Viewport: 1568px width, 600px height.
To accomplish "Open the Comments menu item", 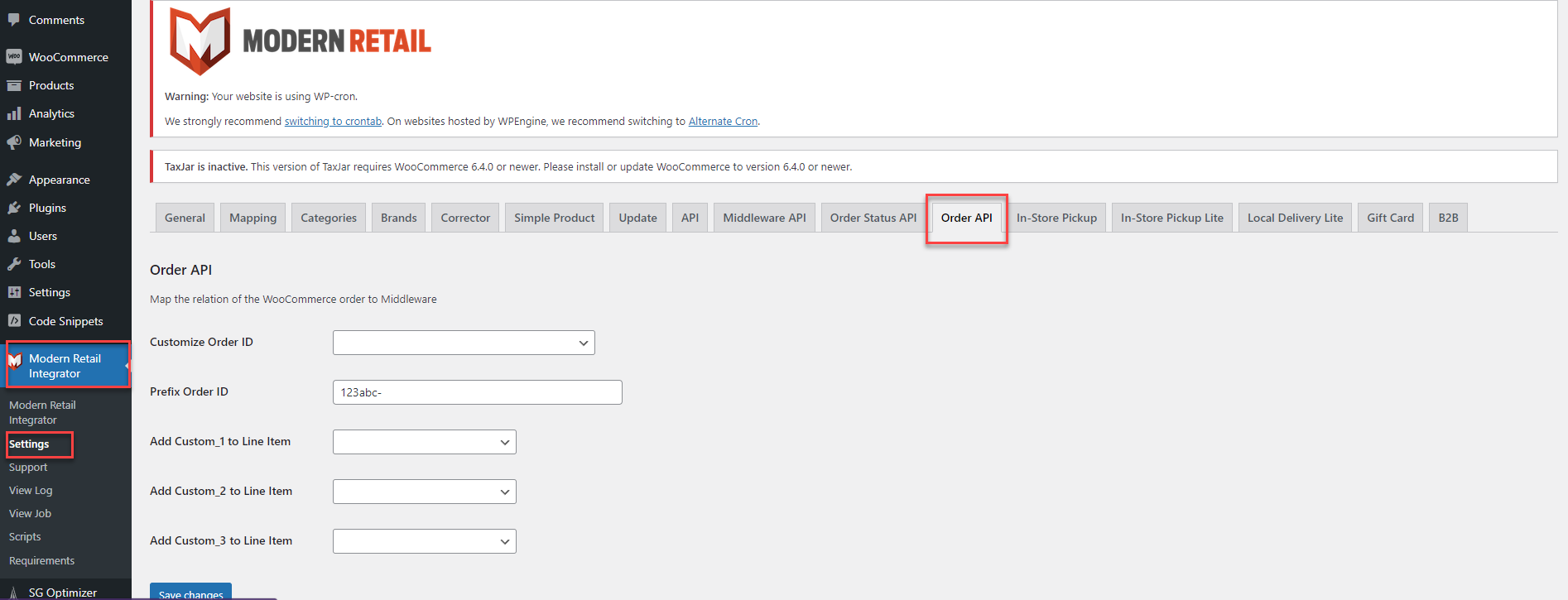I will click(x=56, y=20).
